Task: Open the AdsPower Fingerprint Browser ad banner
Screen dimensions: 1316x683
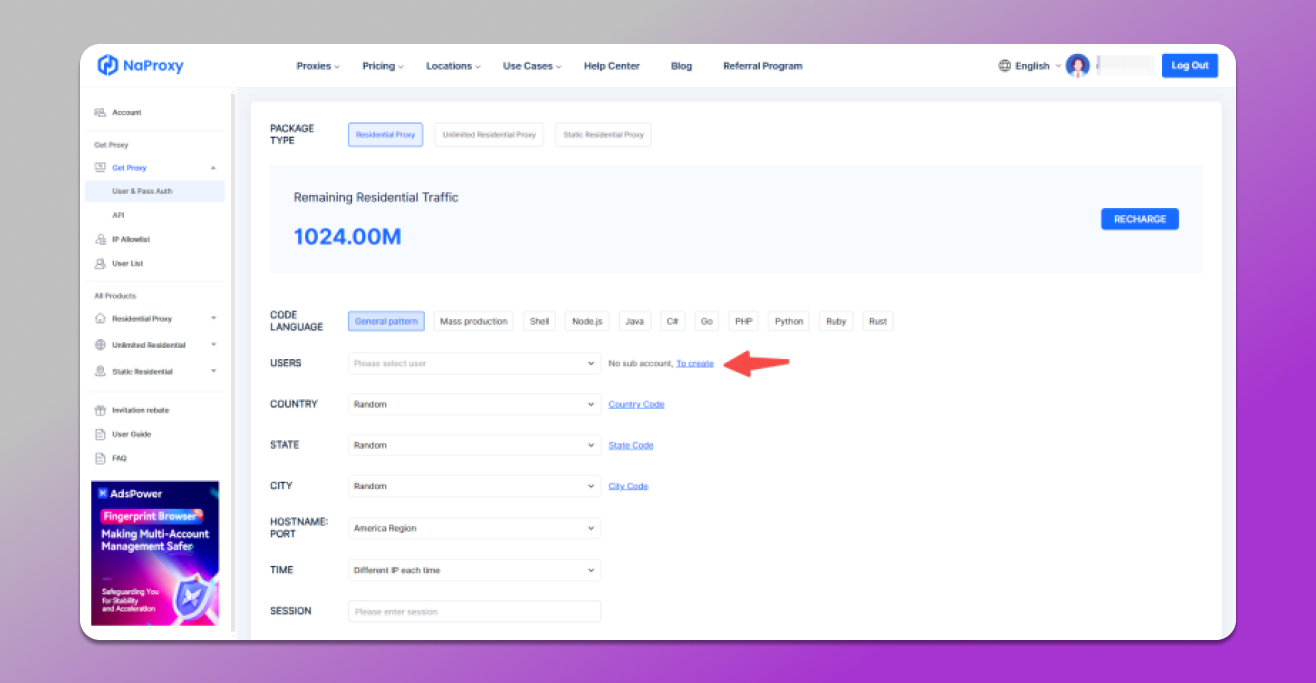Action: (x=155, y=553)
